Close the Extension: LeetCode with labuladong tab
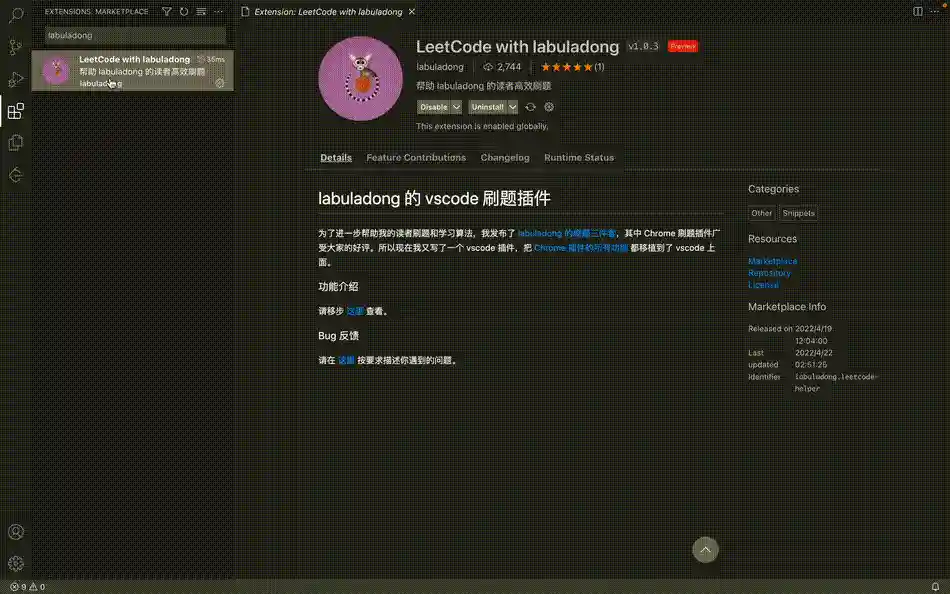Viewport: 950px width, 594px height. [412, 12]
